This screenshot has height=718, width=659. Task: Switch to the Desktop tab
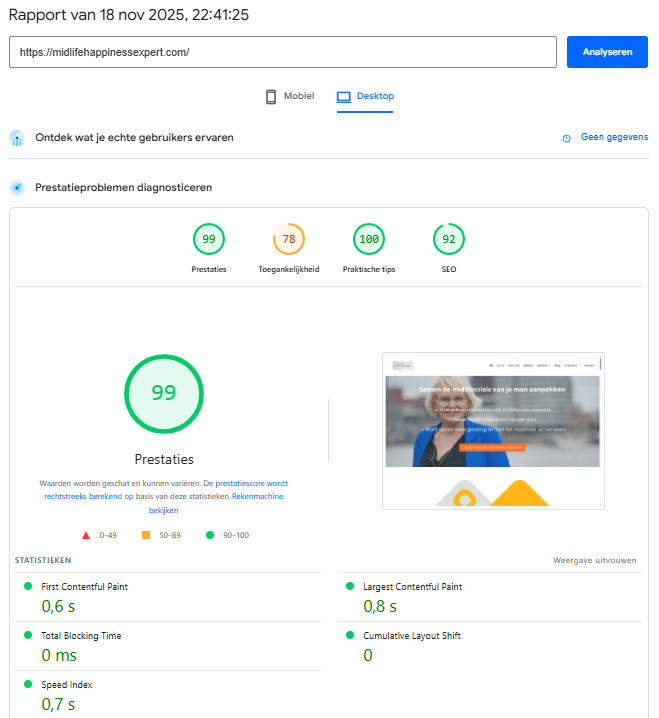click(365, 97)
